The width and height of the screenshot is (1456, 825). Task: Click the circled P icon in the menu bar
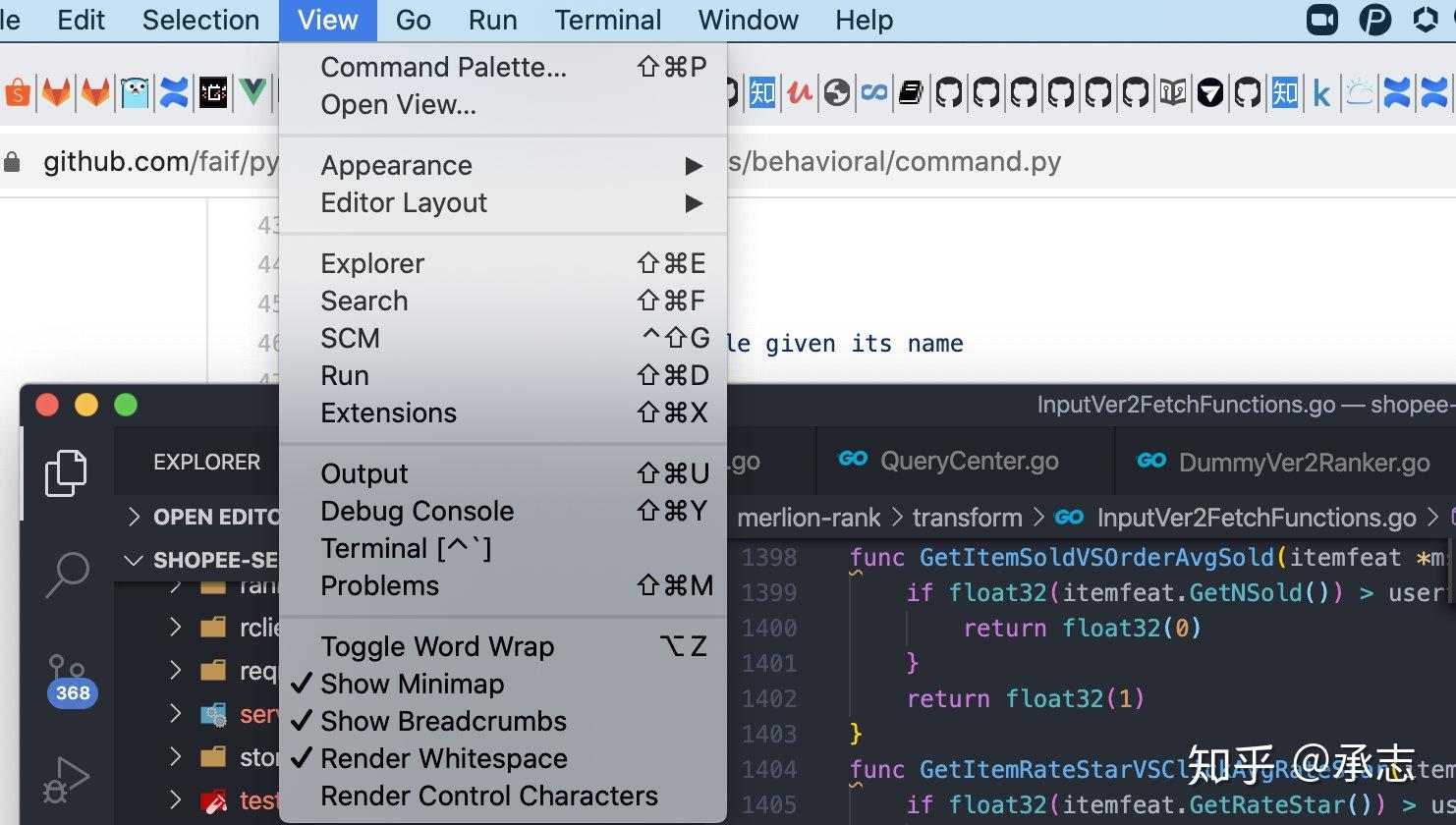[1374, 20]
